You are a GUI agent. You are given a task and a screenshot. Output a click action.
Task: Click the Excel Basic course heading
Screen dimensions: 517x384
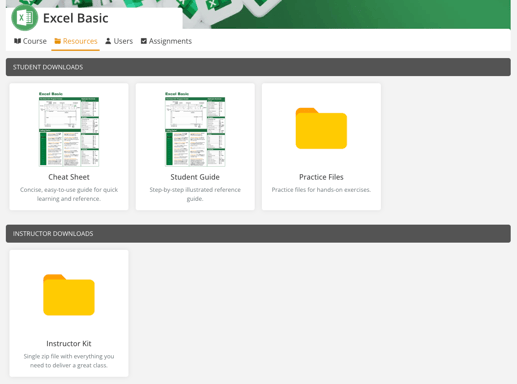point(76,18)
